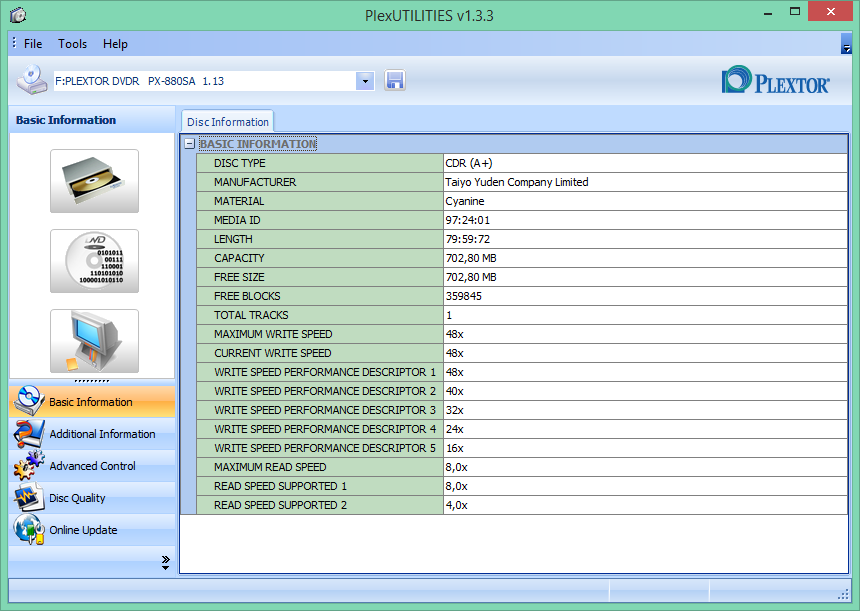860x611 pixels.
Task: Click the PlexUTILITIES title bar app icon
Action: (18, 15)
